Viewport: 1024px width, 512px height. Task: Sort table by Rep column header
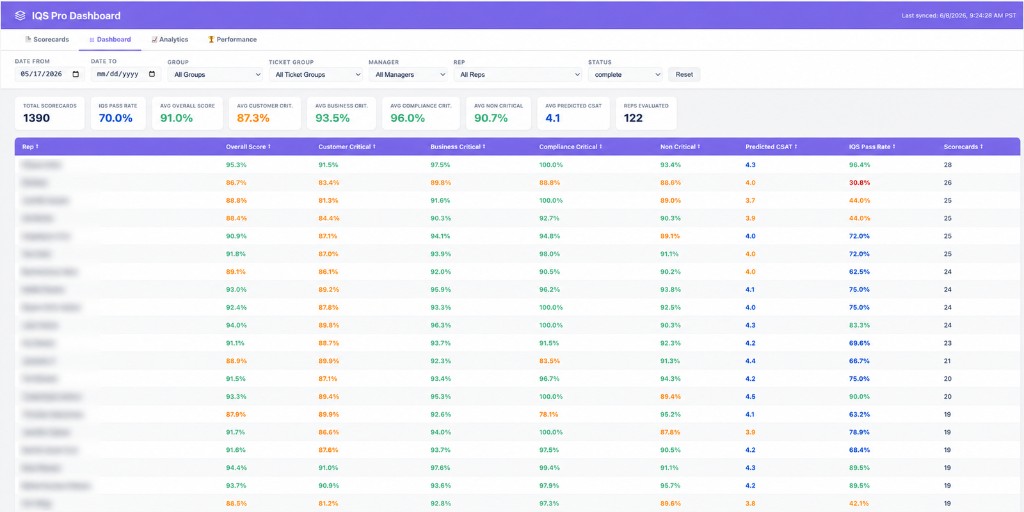[x=30, y=146]
